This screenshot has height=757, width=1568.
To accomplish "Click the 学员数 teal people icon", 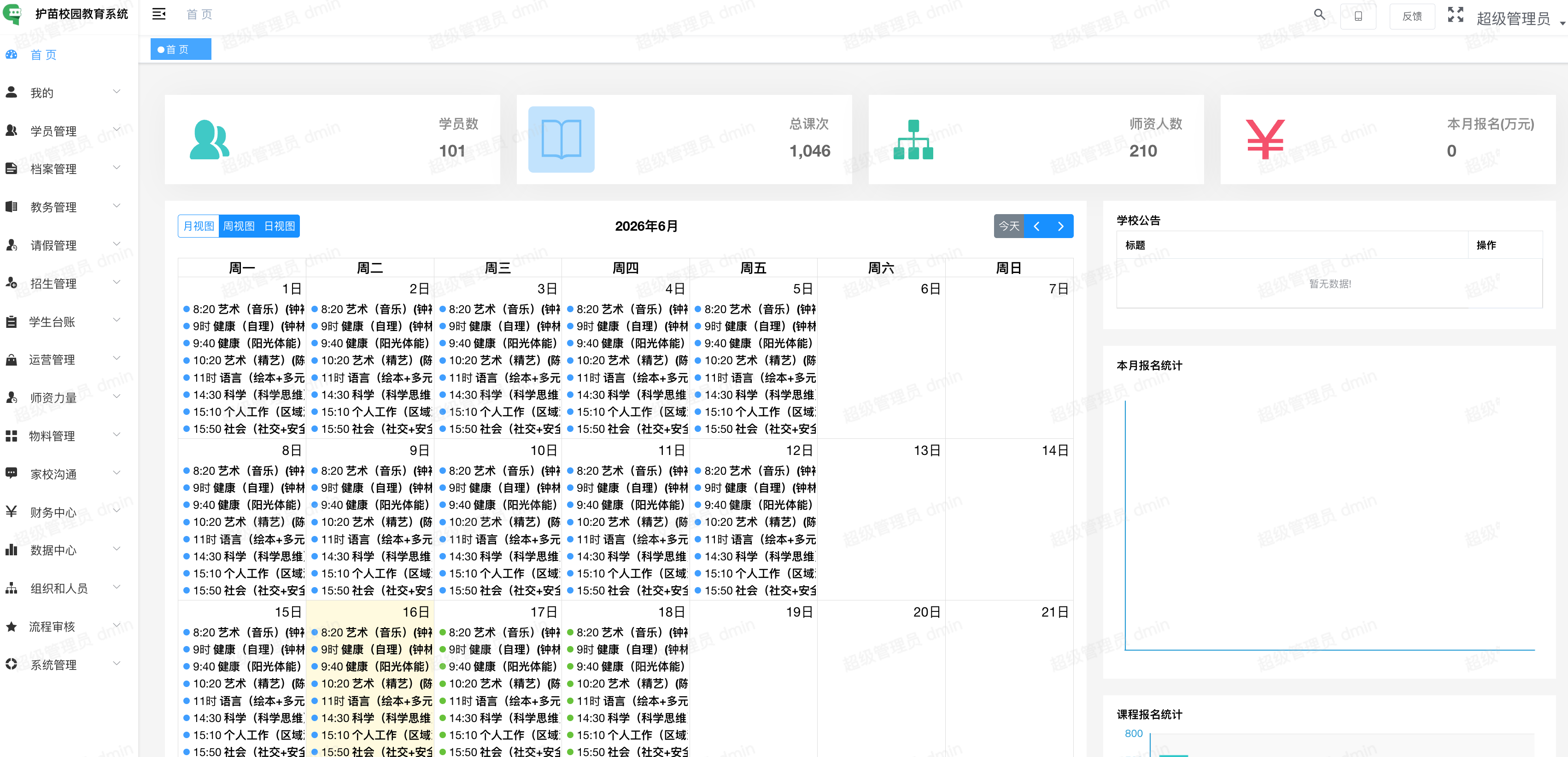I will click(210, 140).
